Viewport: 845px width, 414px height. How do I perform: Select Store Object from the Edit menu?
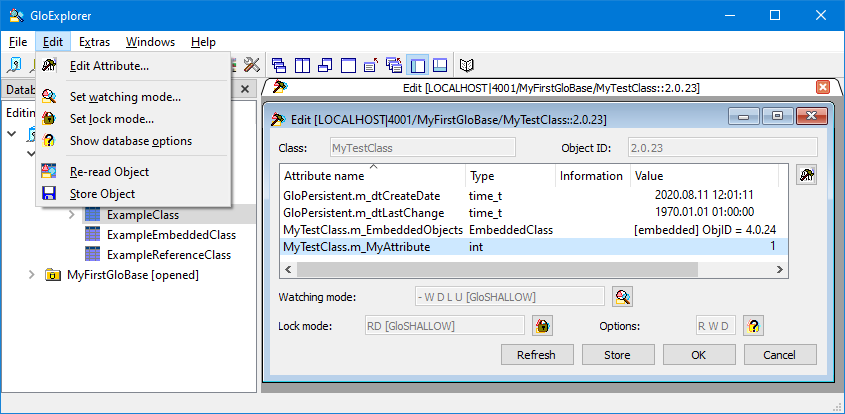[x=134, y=194]
